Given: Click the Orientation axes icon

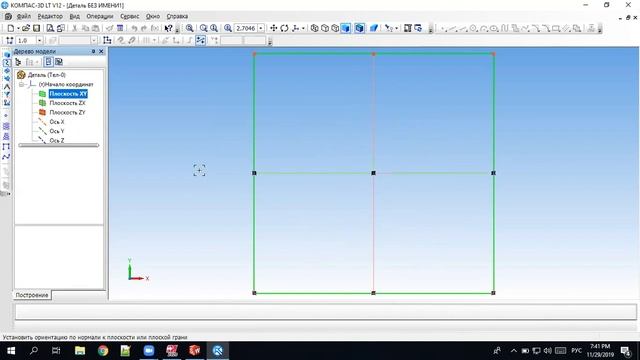Looking at the screenshot, I should tap(296, 28).
